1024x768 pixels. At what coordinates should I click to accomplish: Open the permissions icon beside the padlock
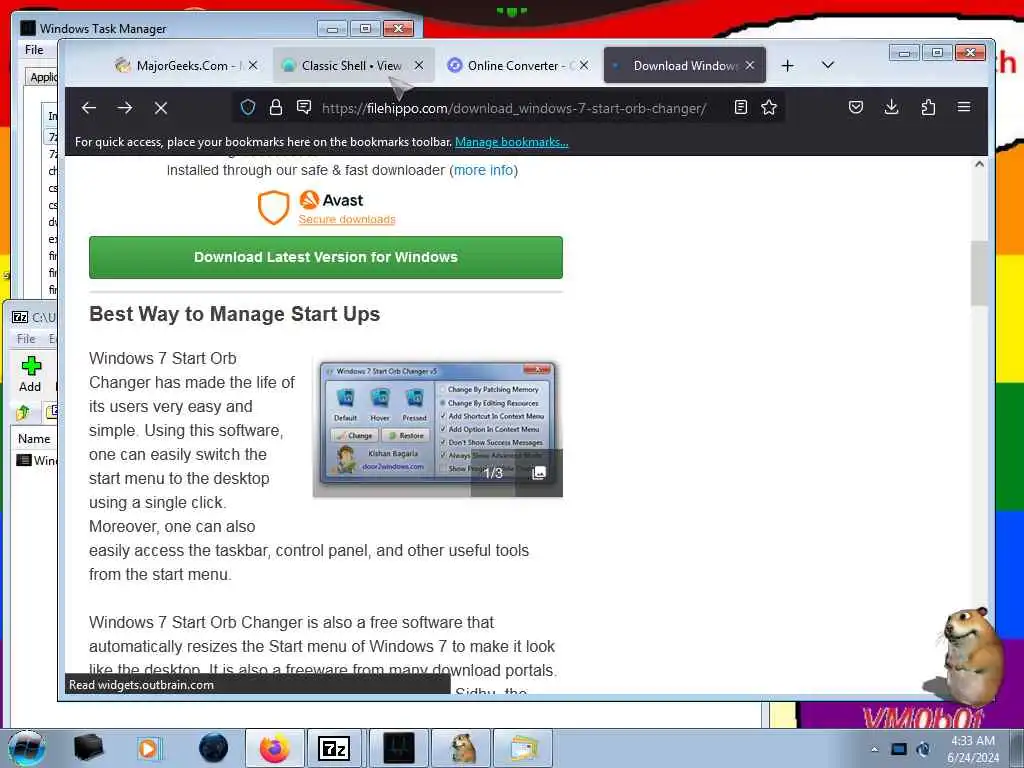point(304,107)
